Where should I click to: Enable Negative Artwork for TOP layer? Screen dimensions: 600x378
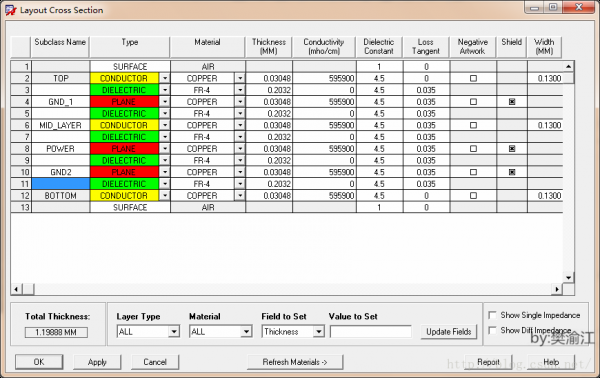[473, 78]
